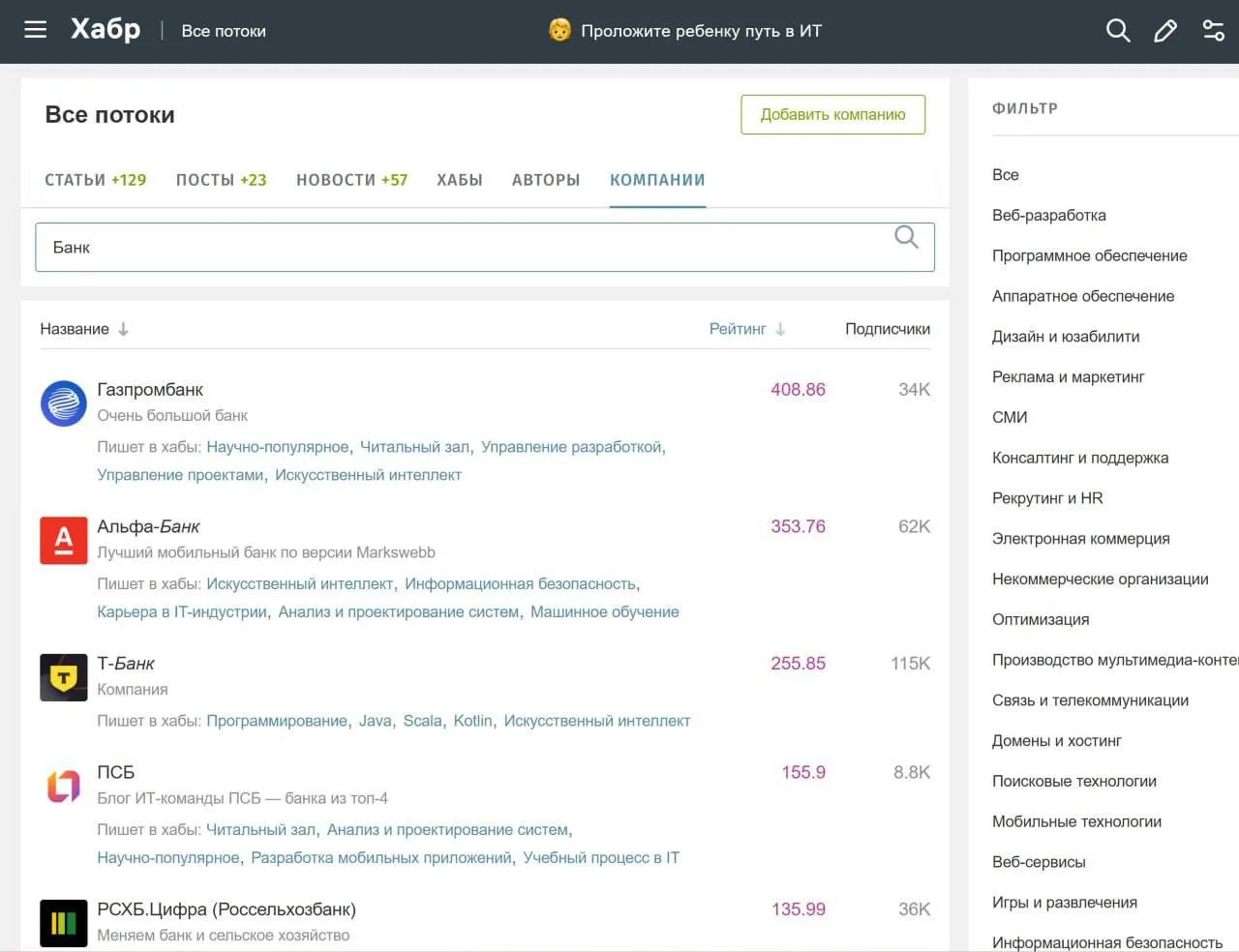The width and height of the screenshot is (1239, 952).
Task: Filter by СМИ
Action: (x=1010, y=418)
